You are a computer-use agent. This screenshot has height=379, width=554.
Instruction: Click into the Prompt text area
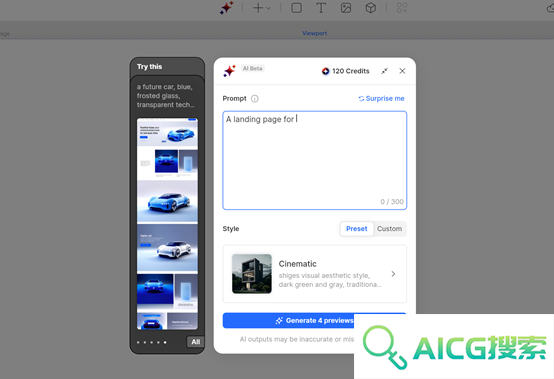click(314, 160)
